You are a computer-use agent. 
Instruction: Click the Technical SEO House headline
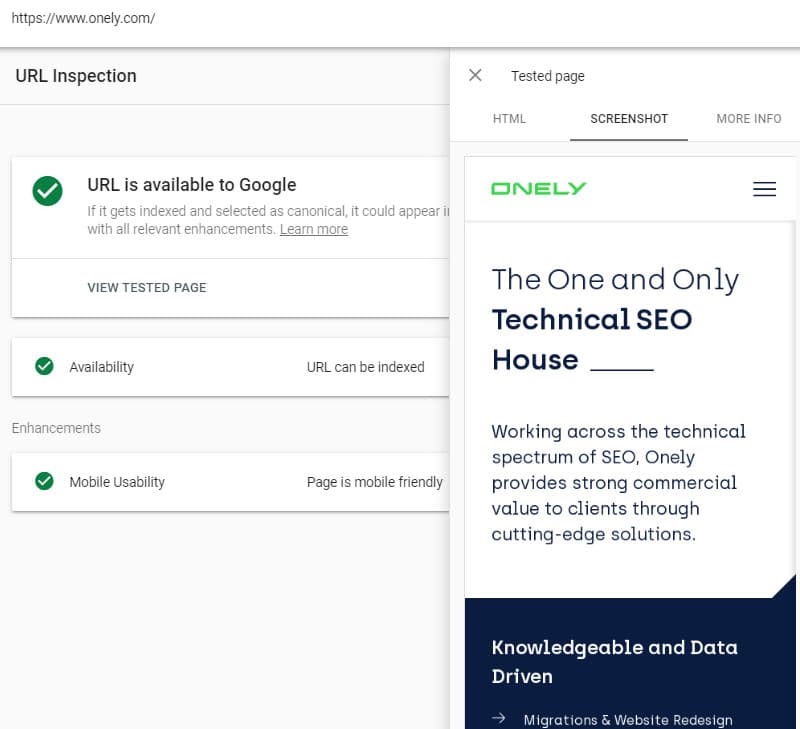[x=591, y=320]
